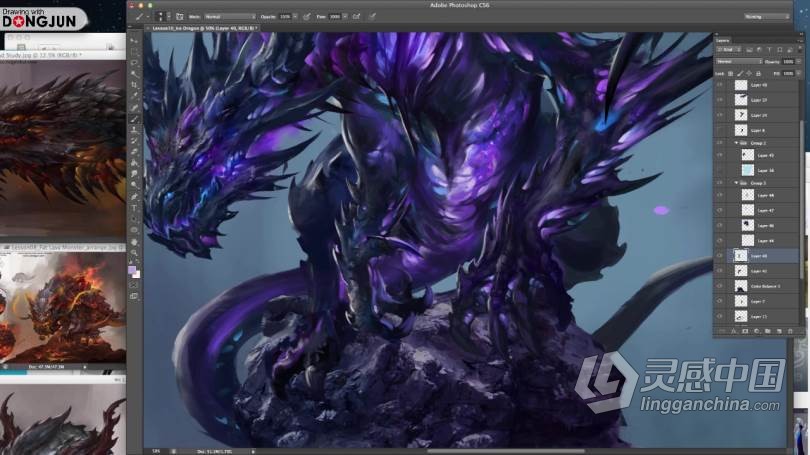Image resolution: width=810 pixels, height=455 pixels.
Task: Open workspace switcher dropdown at top right
Action: (767, 17)
